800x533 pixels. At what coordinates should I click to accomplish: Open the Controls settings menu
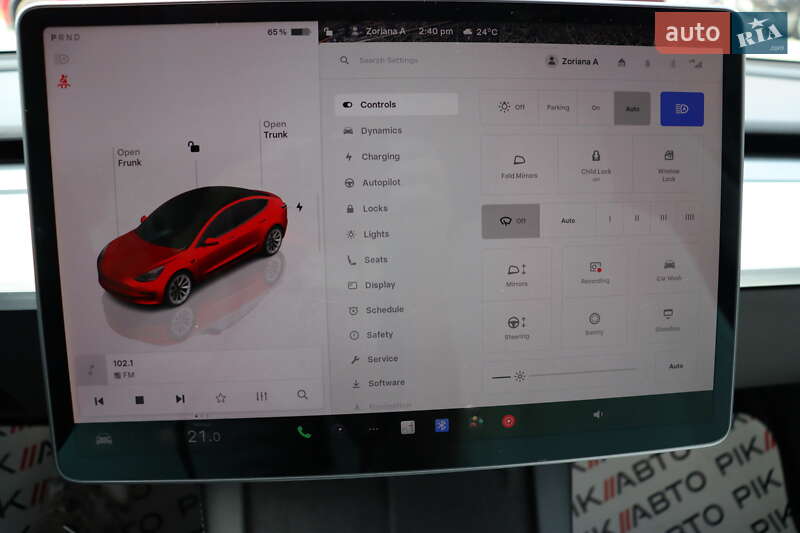coord(396,105)
